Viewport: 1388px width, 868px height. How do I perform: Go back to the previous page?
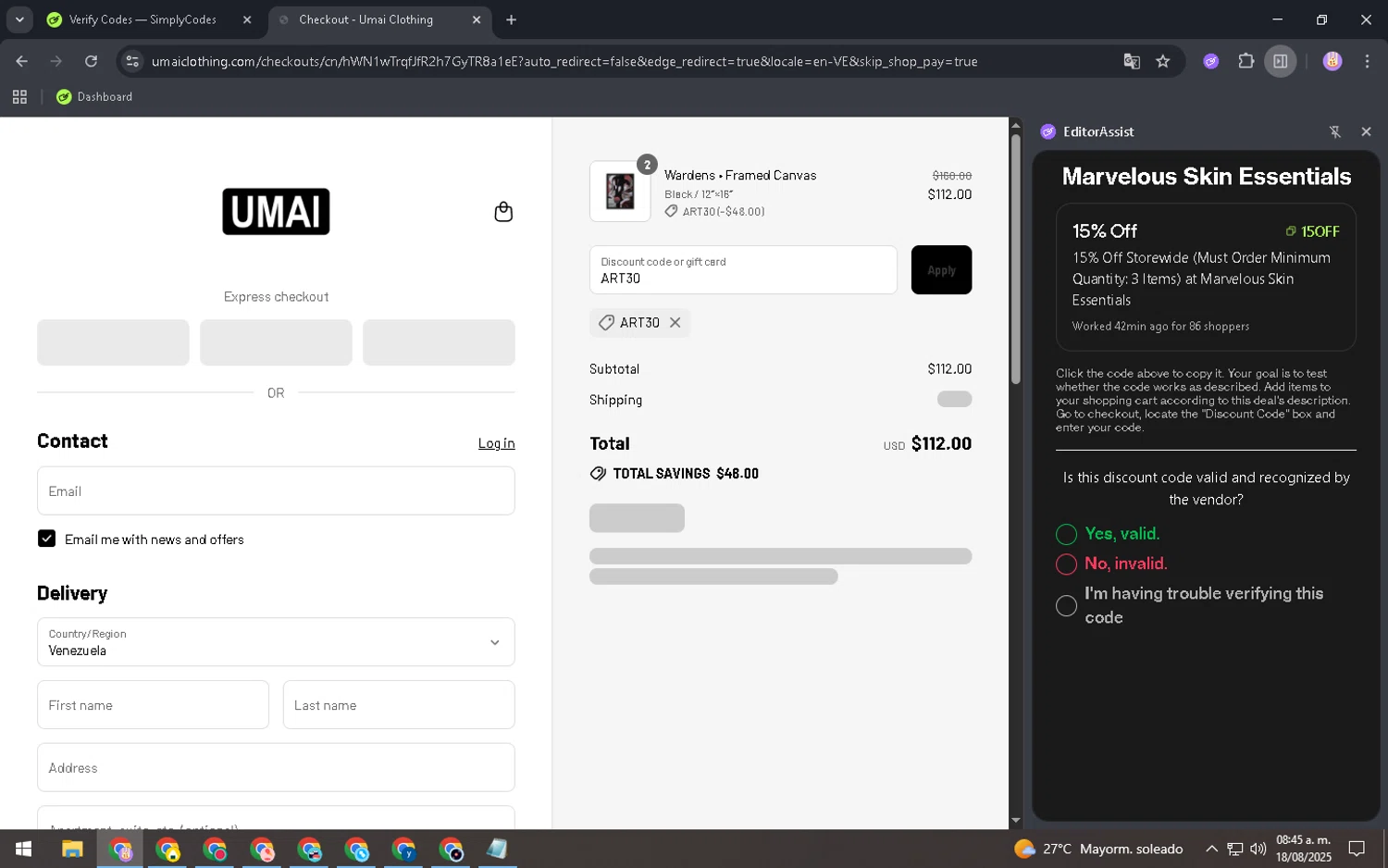point(21,61)
